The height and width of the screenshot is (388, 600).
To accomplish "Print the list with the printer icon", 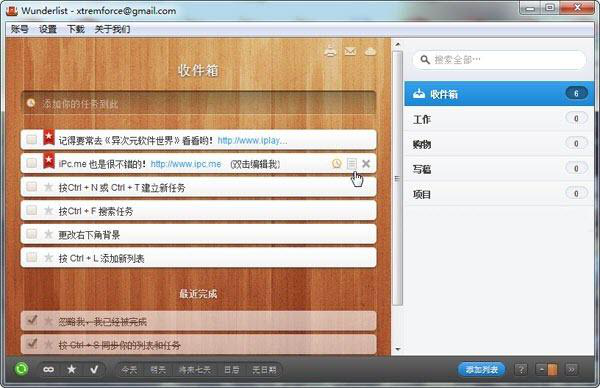I will pos(331,51).
